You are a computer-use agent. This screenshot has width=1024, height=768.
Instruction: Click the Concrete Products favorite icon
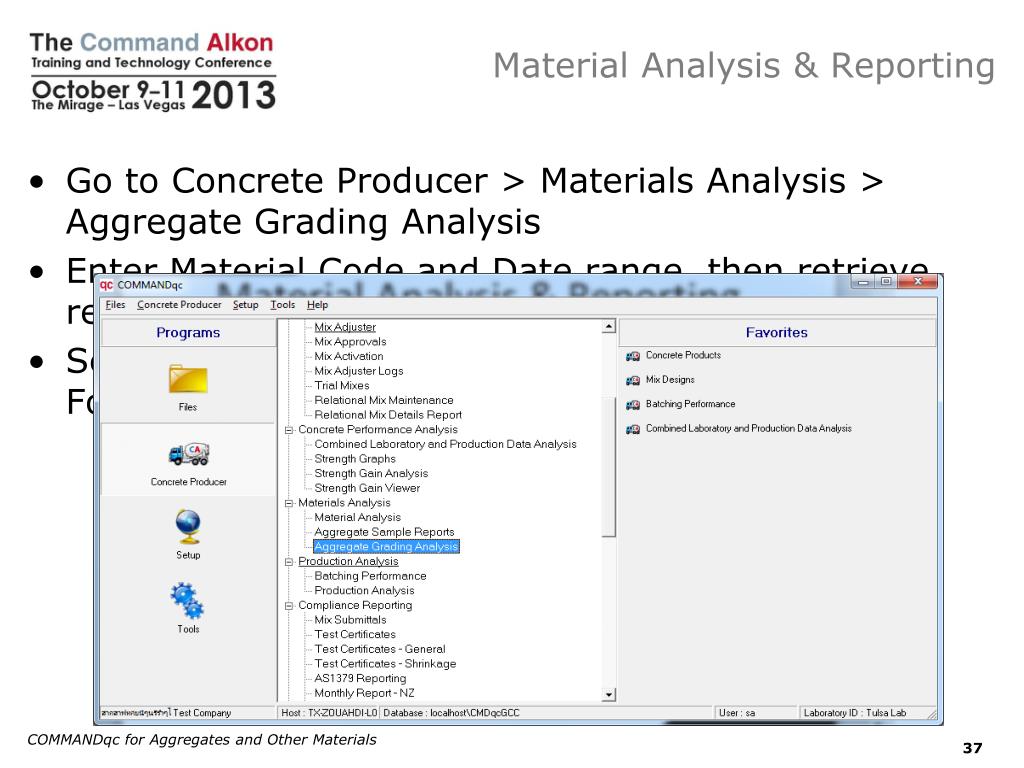tap(633, 356)
